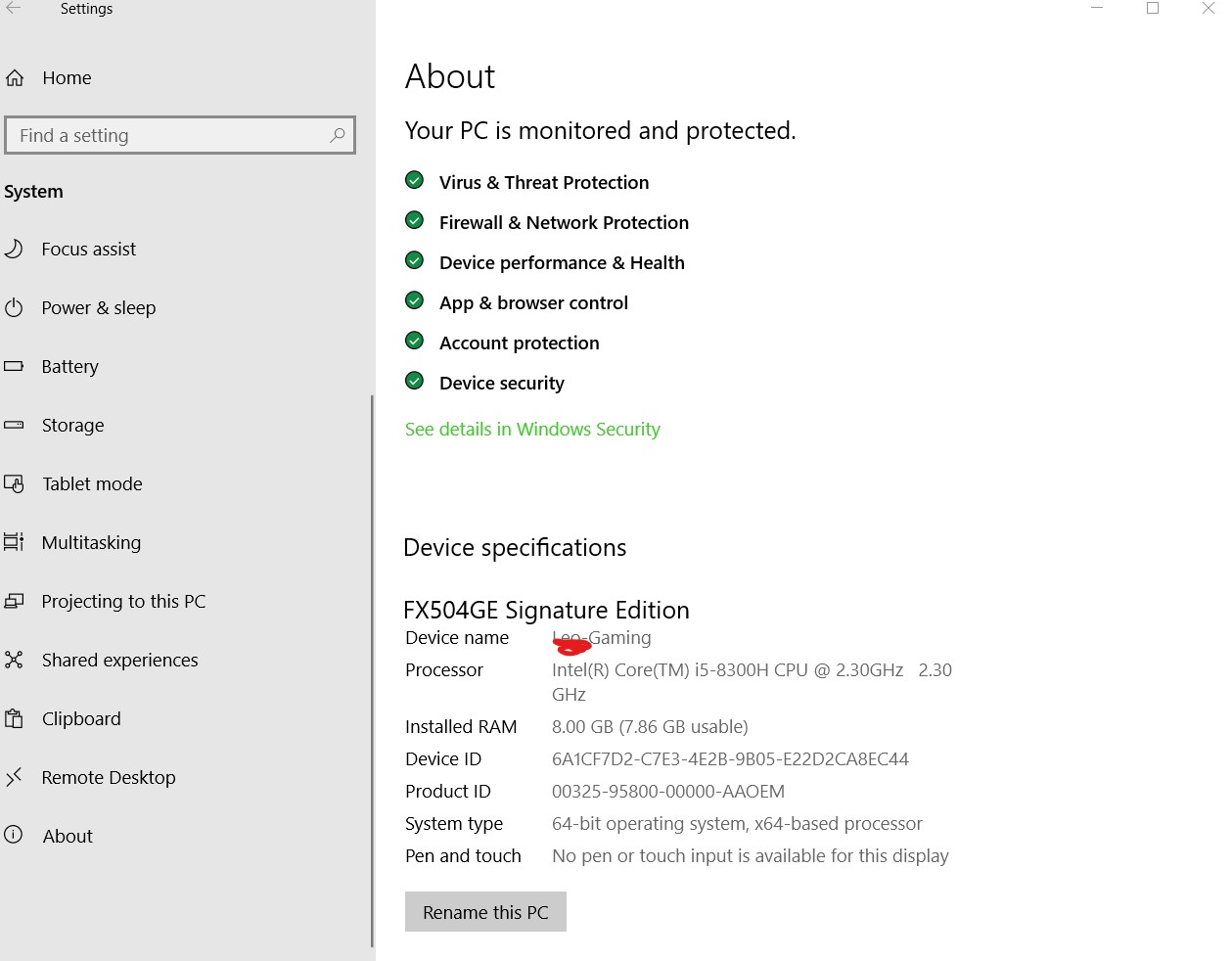Click the sidebar vertical scrollbar
1232x961 pixels.
[x=372, y=670]
